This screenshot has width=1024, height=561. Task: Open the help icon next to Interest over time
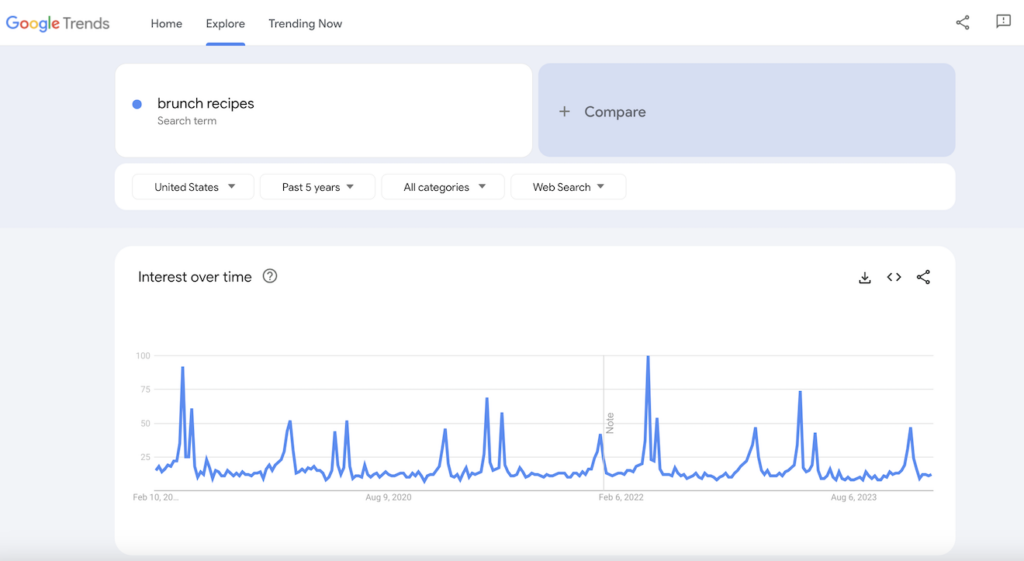point(270,276)
